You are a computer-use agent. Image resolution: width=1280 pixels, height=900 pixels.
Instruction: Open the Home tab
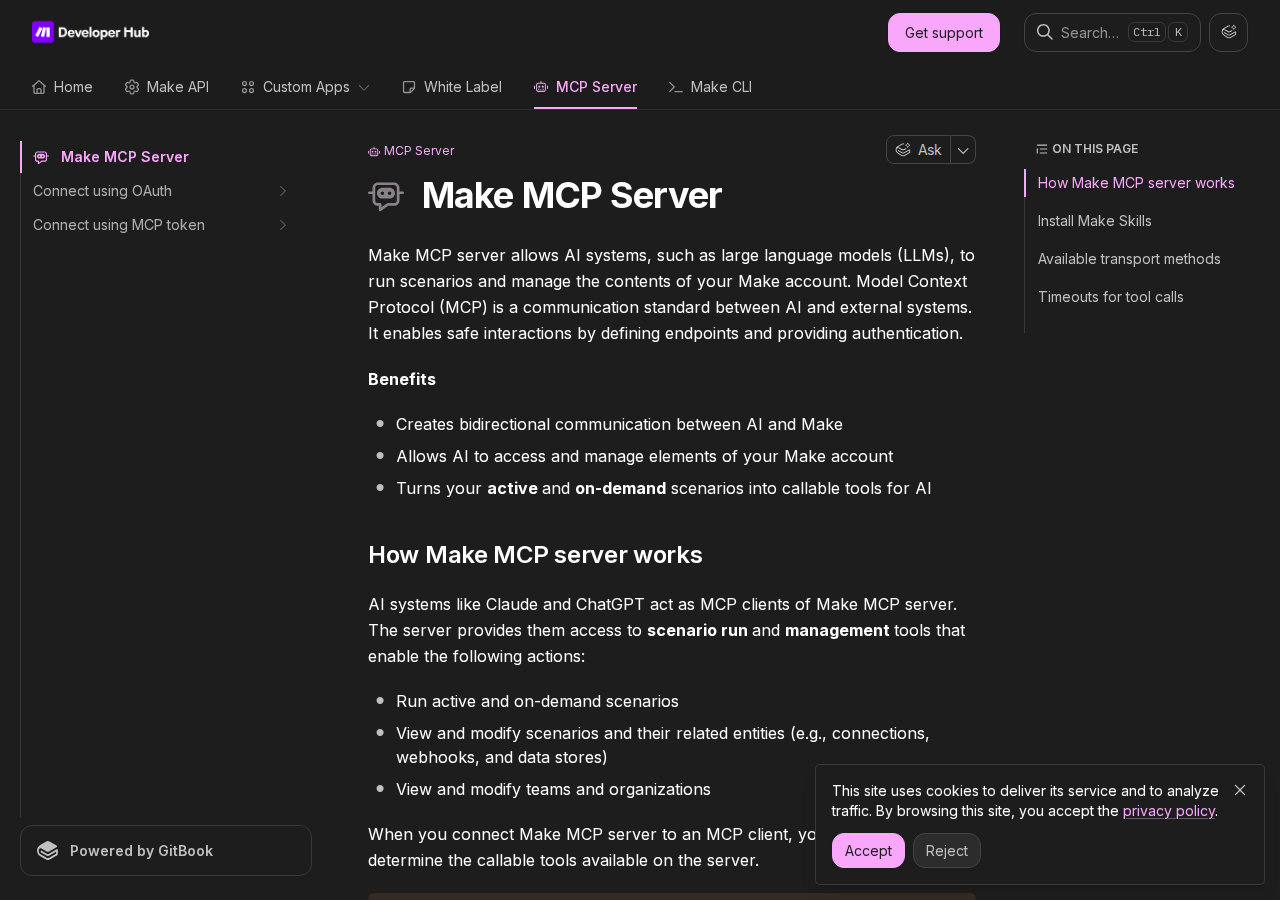pyautogui.click(x=62, y=87)
